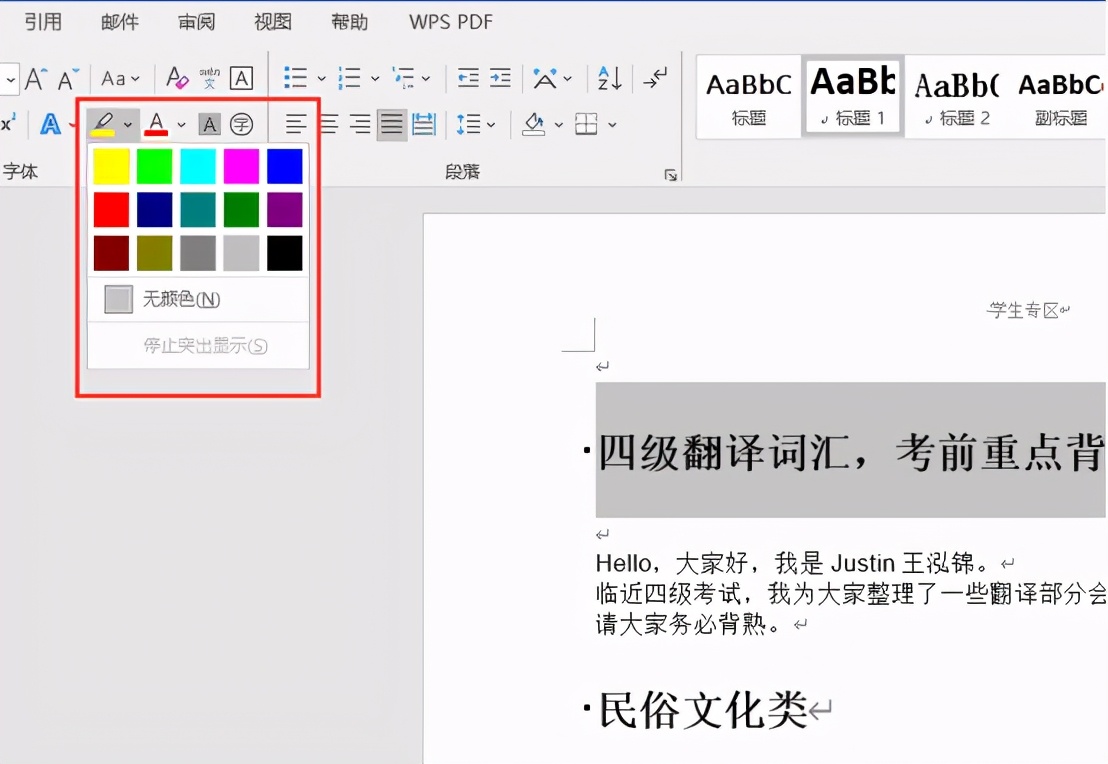The height and width of the screenshot is (764, 1108).
Task: Toggle the Character Shading highlight
Action: click(x=211, y=123)
